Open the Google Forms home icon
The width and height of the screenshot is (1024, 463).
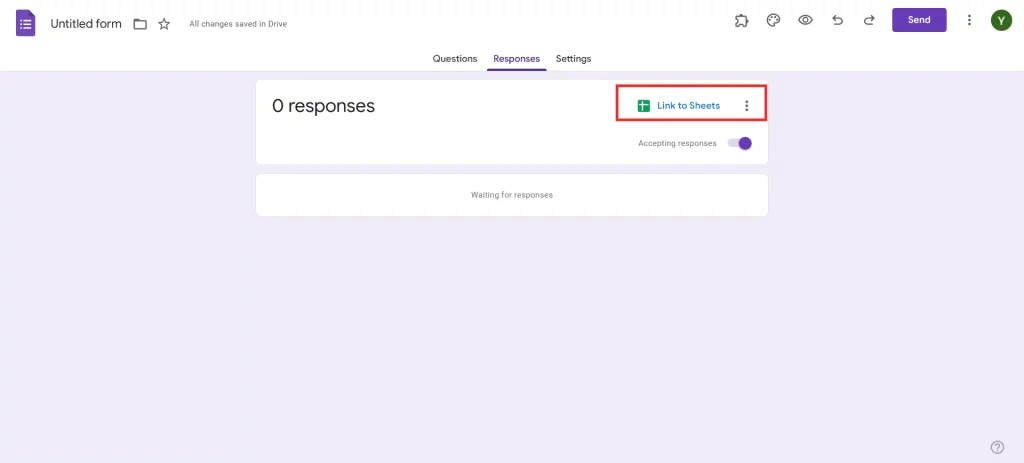pyautogui.click(x=25, y=24)
